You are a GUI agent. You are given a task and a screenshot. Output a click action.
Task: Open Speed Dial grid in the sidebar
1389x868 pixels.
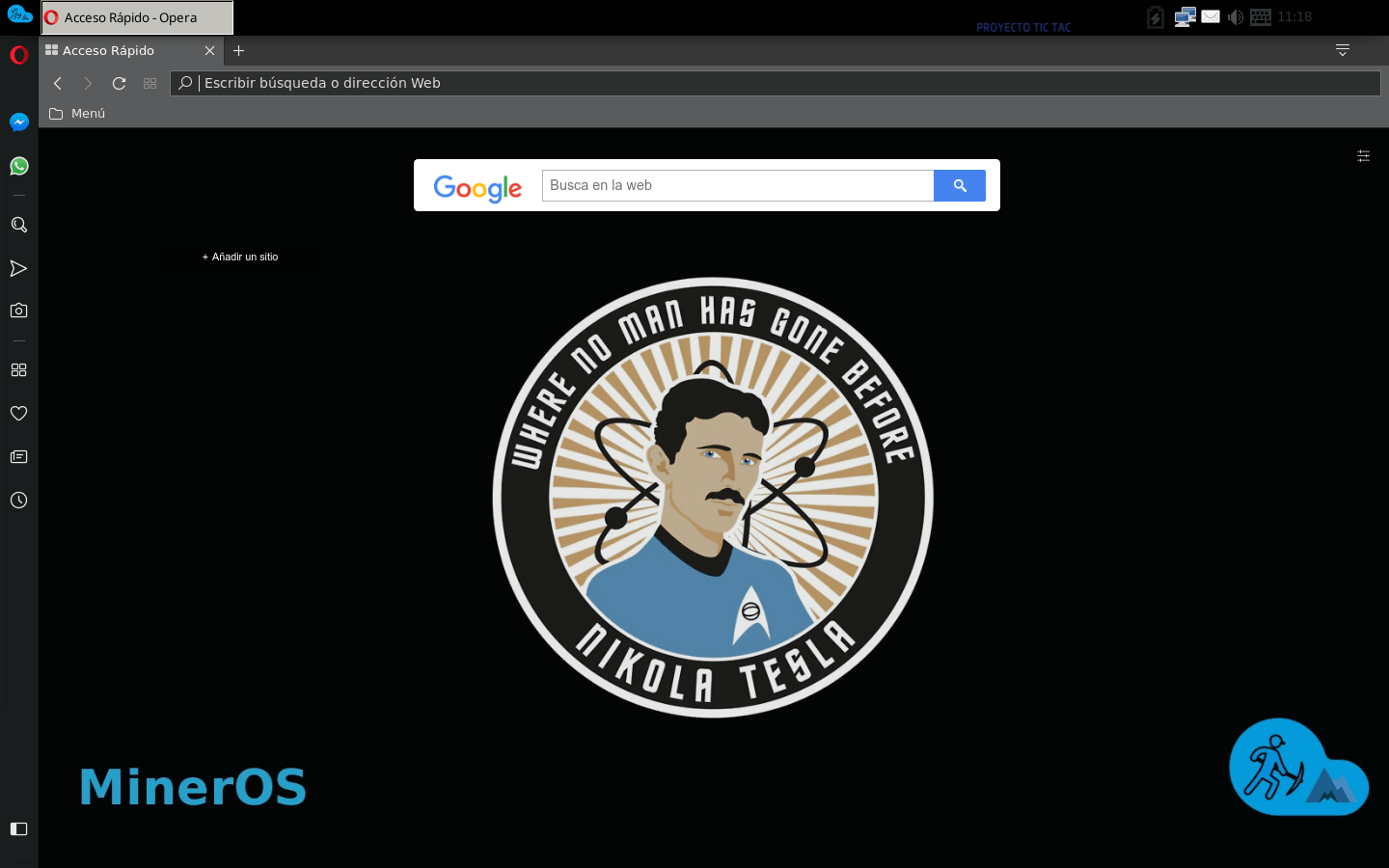(18, 370)
